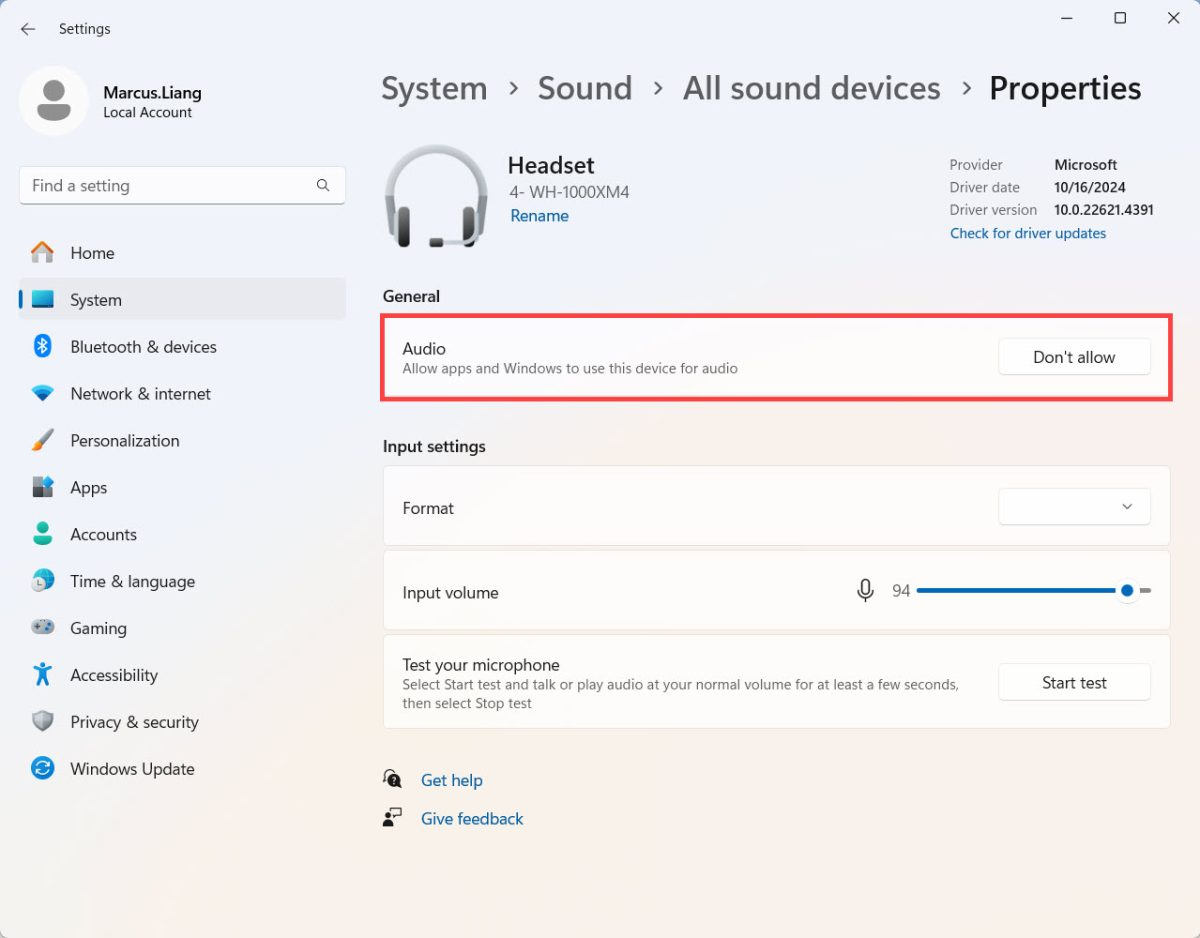Open Windows Update settings

point(131,768)
